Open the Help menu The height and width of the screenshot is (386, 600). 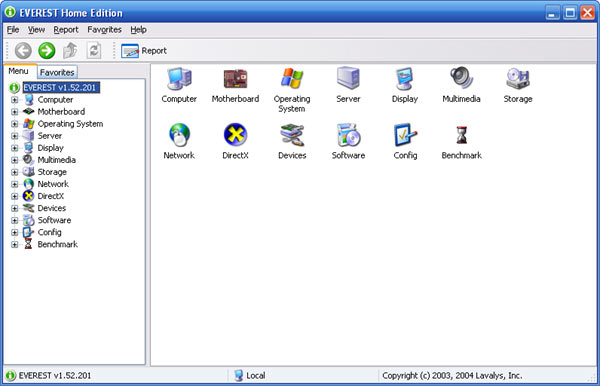tap(139, 30)
